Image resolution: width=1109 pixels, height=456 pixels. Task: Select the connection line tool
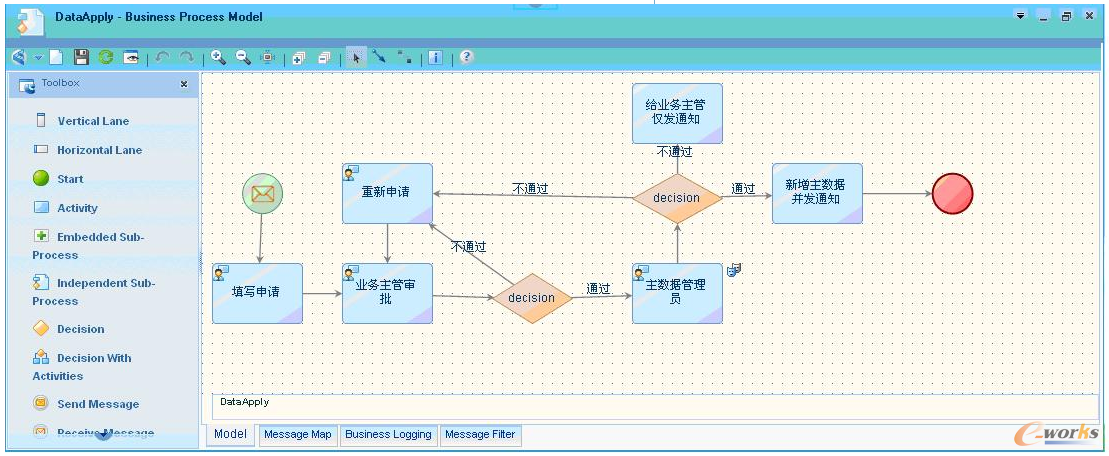[x=379, y=58]
